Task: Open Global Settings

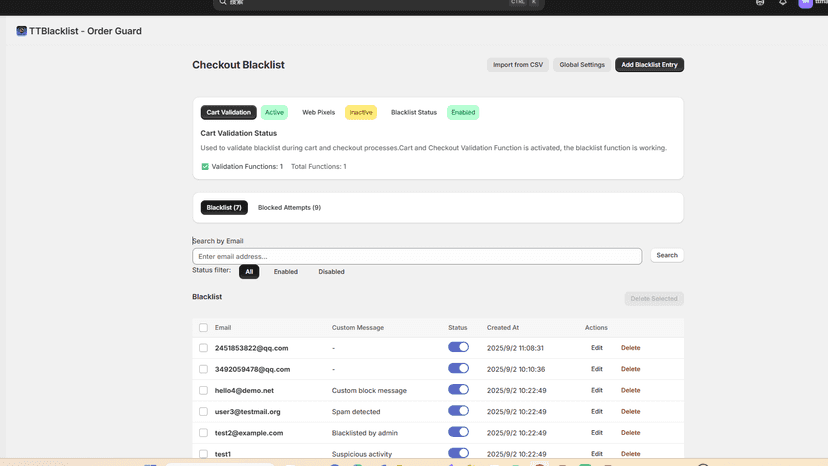Action: pyautogui.click(x=582, y=64)
